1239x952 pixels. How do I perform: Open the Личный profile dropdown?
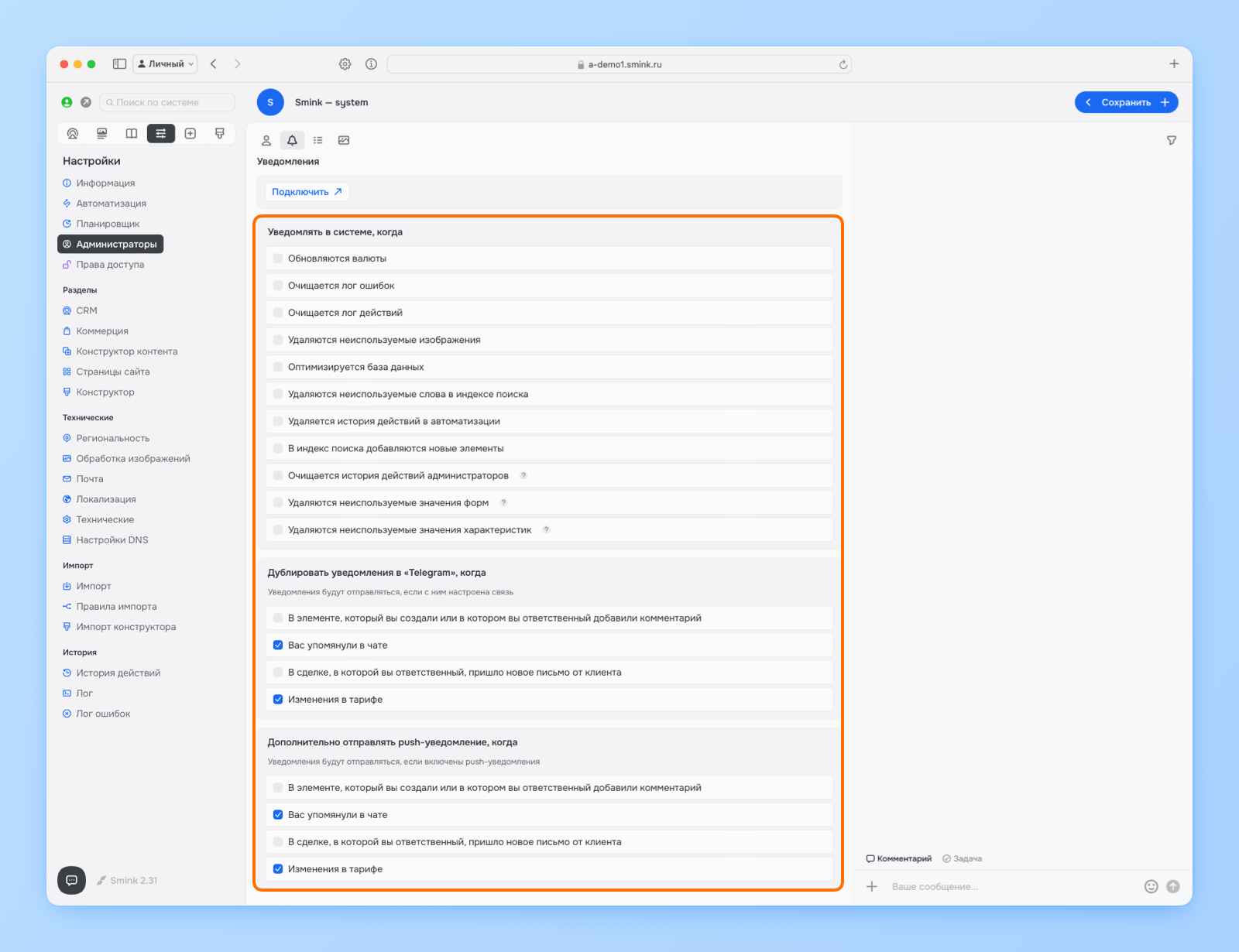pos(165,64)
